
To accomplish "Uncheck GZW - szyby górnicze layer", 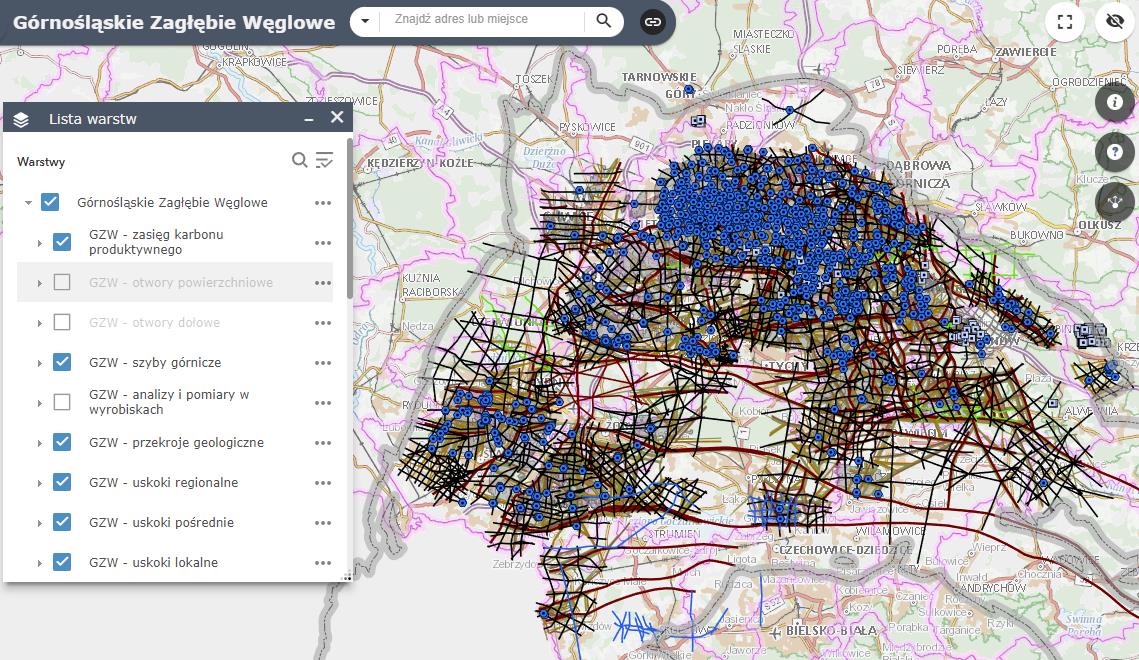I will (x=62, y=362).
